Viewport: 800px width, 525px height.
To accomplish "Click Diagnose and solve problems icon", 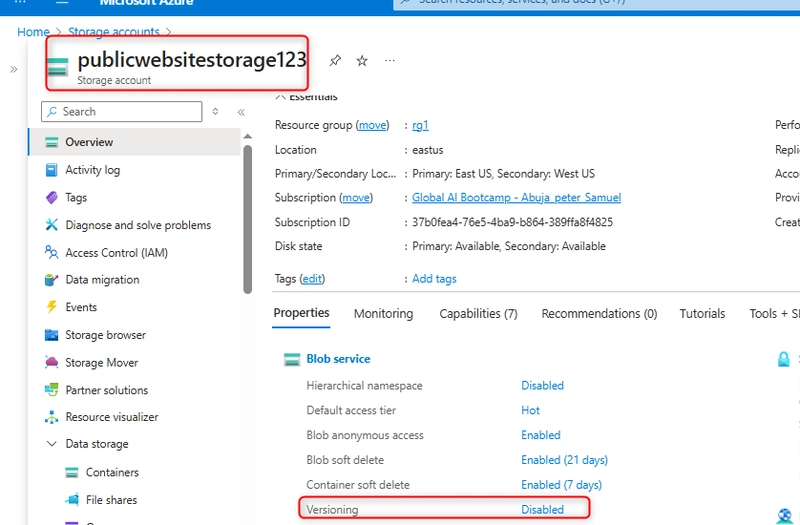I will (52, 224).
